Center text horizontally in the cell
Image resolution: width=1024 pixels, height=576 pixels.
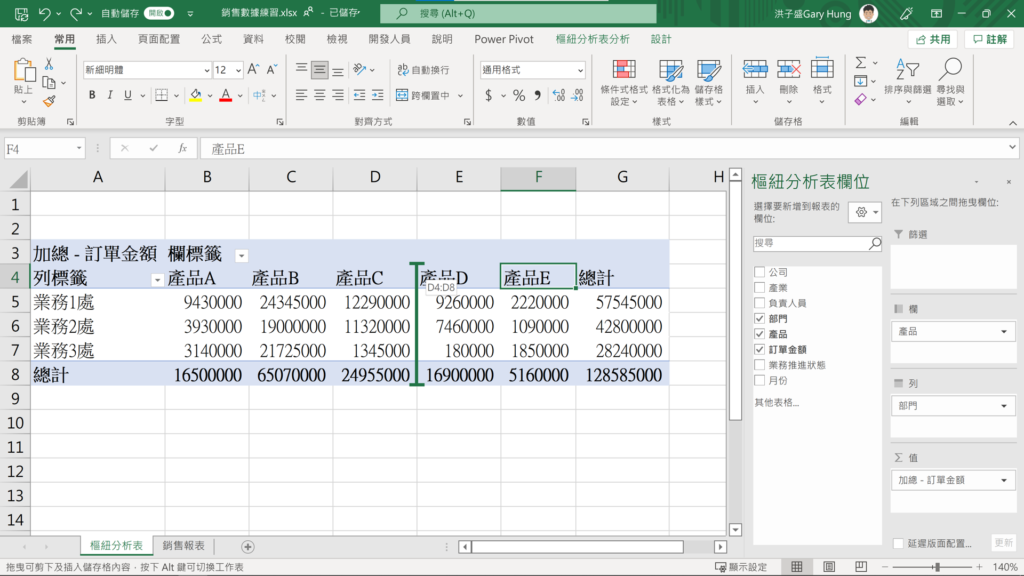point(319,95)
